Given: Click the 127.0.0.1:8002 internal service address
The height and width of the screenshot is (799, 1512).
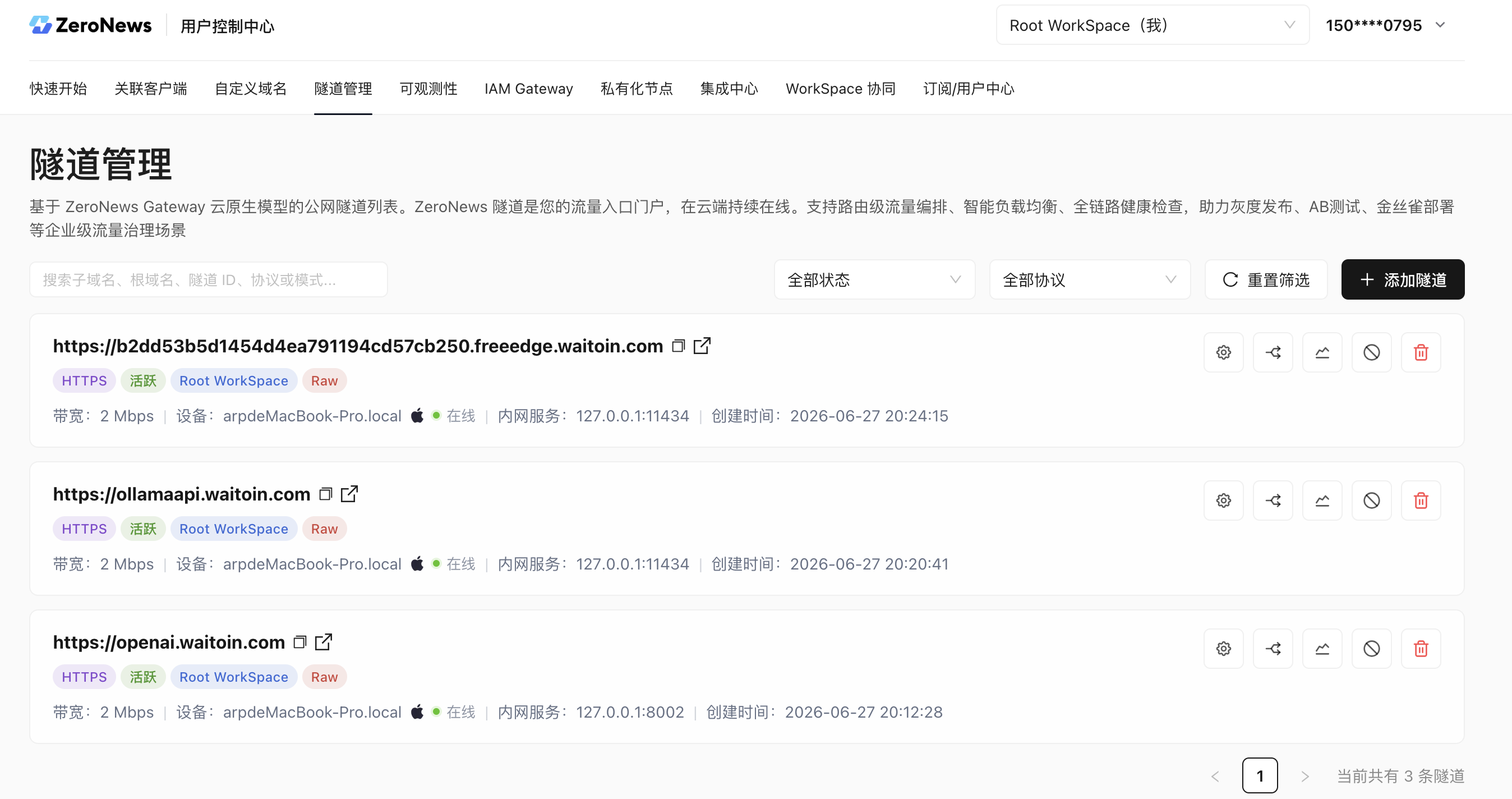Looking at the screenshot, I should pos(630,712).
